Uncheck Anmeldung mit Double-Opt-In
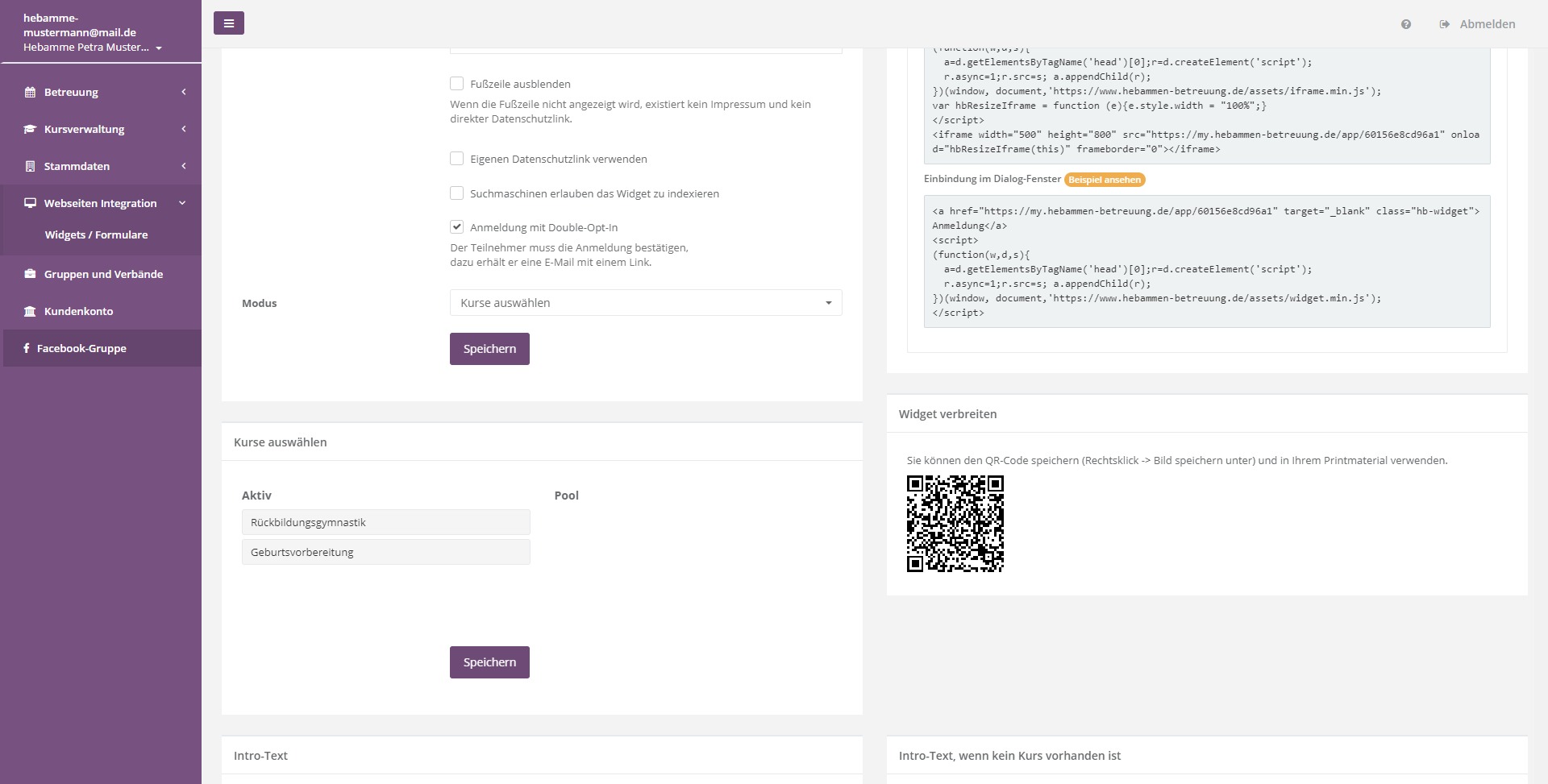Viewport: 1548px width, 784px height. click(456, 227)
